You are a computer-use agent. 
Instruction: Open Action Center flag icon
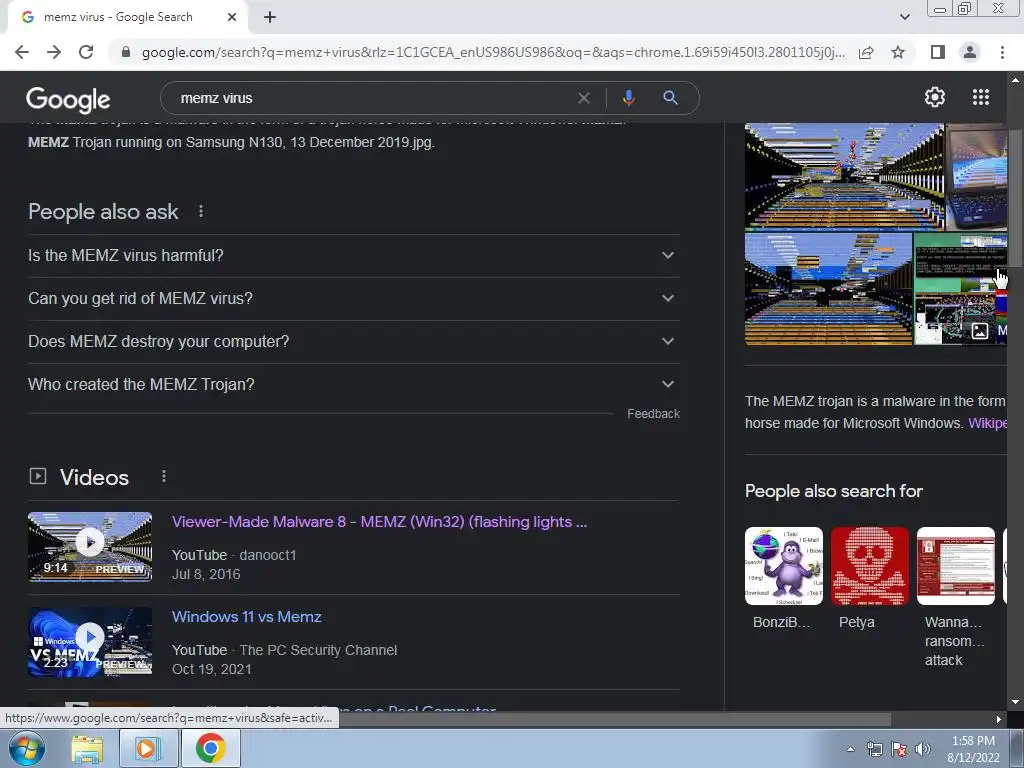click(899, 750)
